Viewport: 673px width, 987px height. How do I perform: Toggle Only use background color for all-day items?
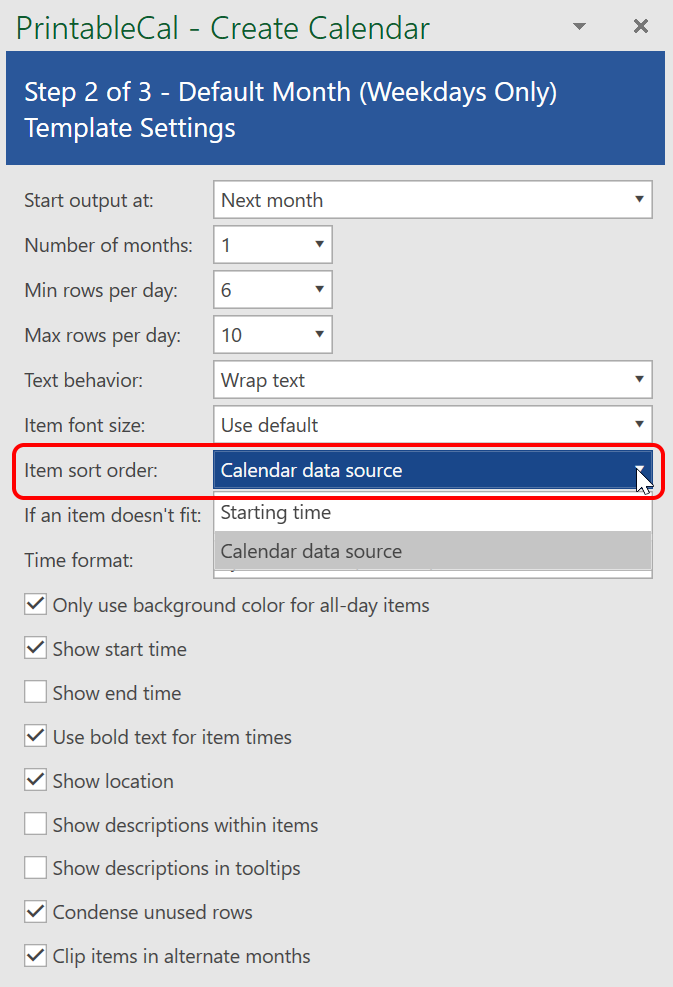point(36,605)
